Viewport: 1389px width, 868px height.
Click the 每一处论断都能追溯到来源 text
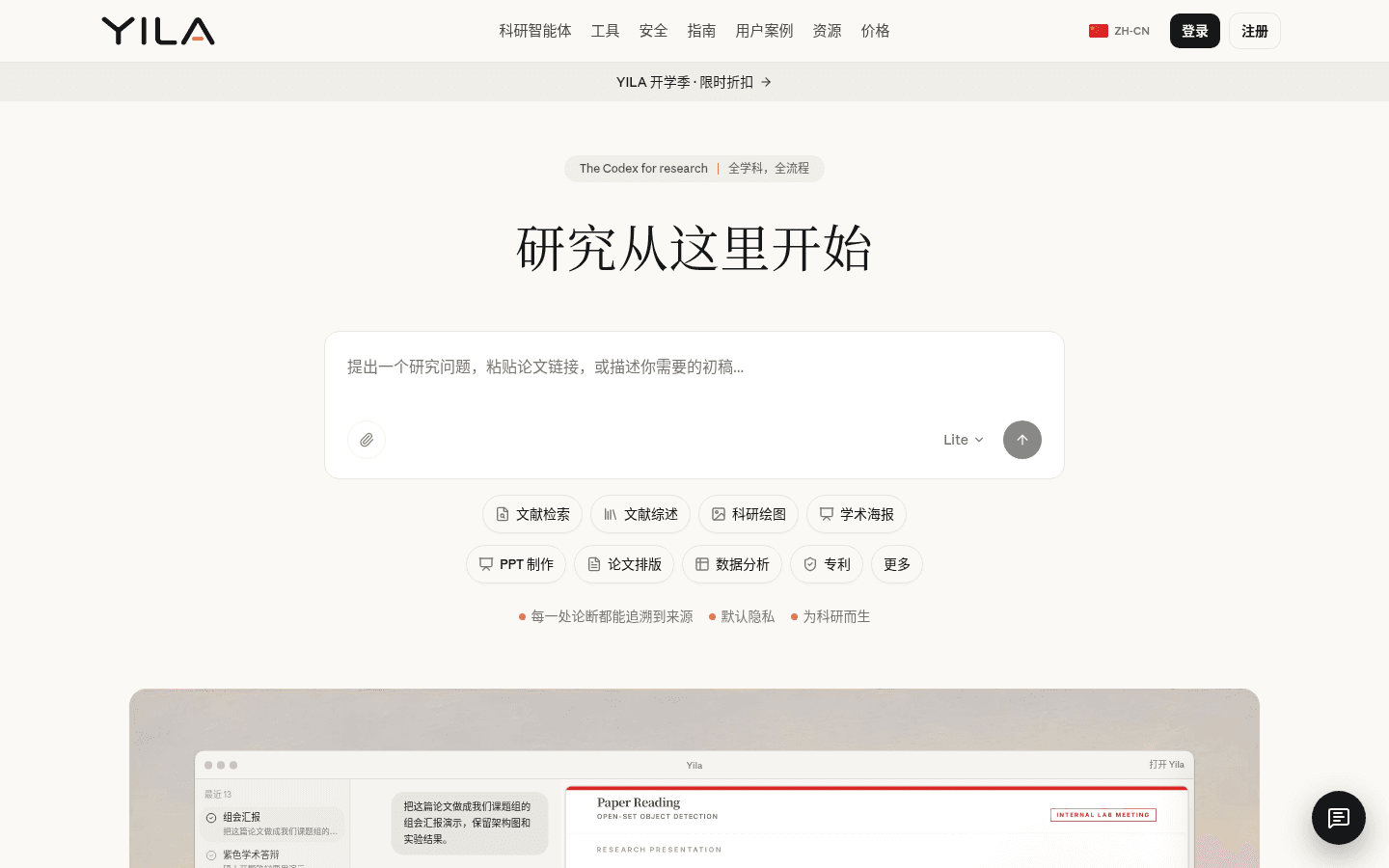point(612,616)
